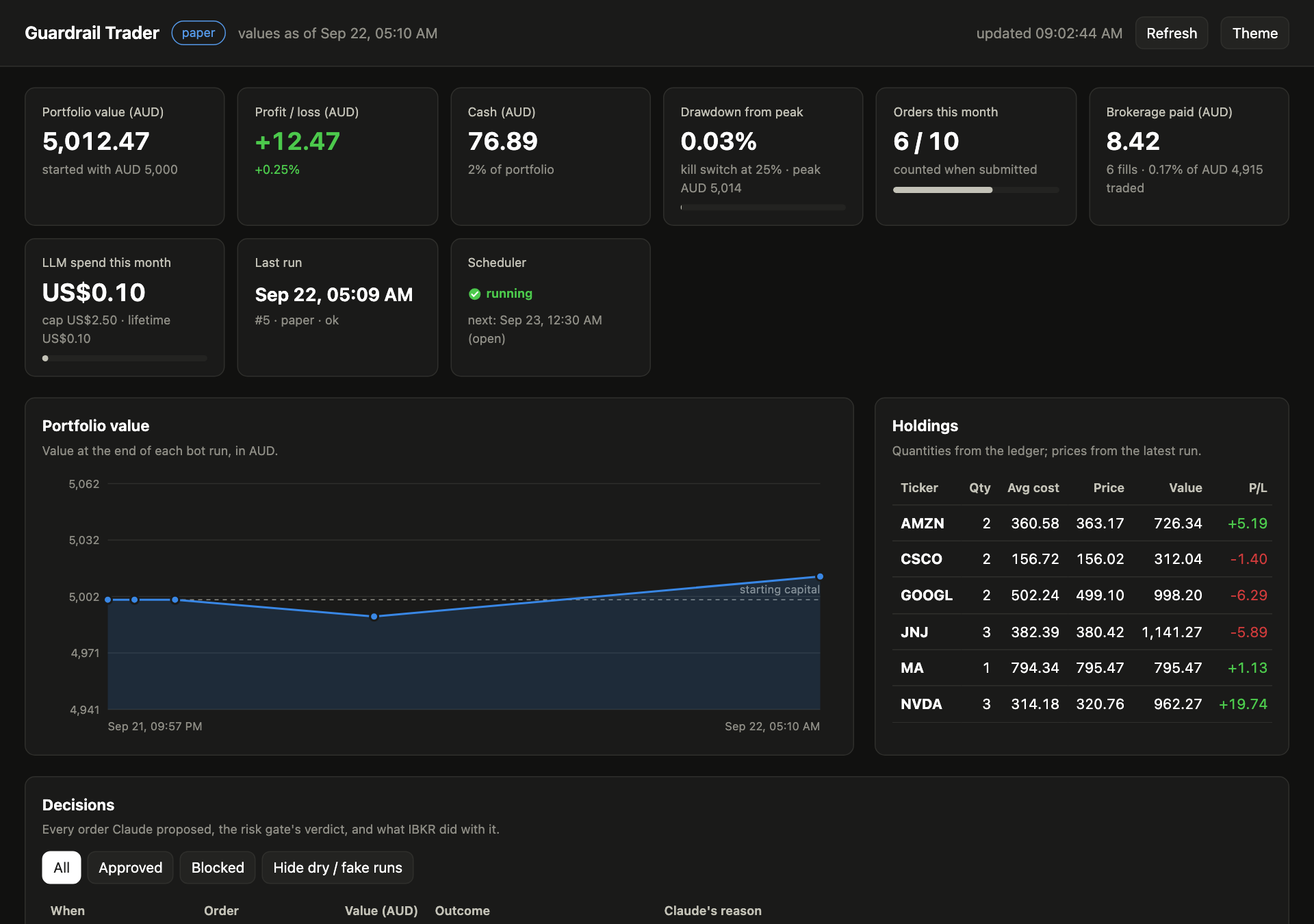Click the Outcome column header in Decisions

coord(462,911)
